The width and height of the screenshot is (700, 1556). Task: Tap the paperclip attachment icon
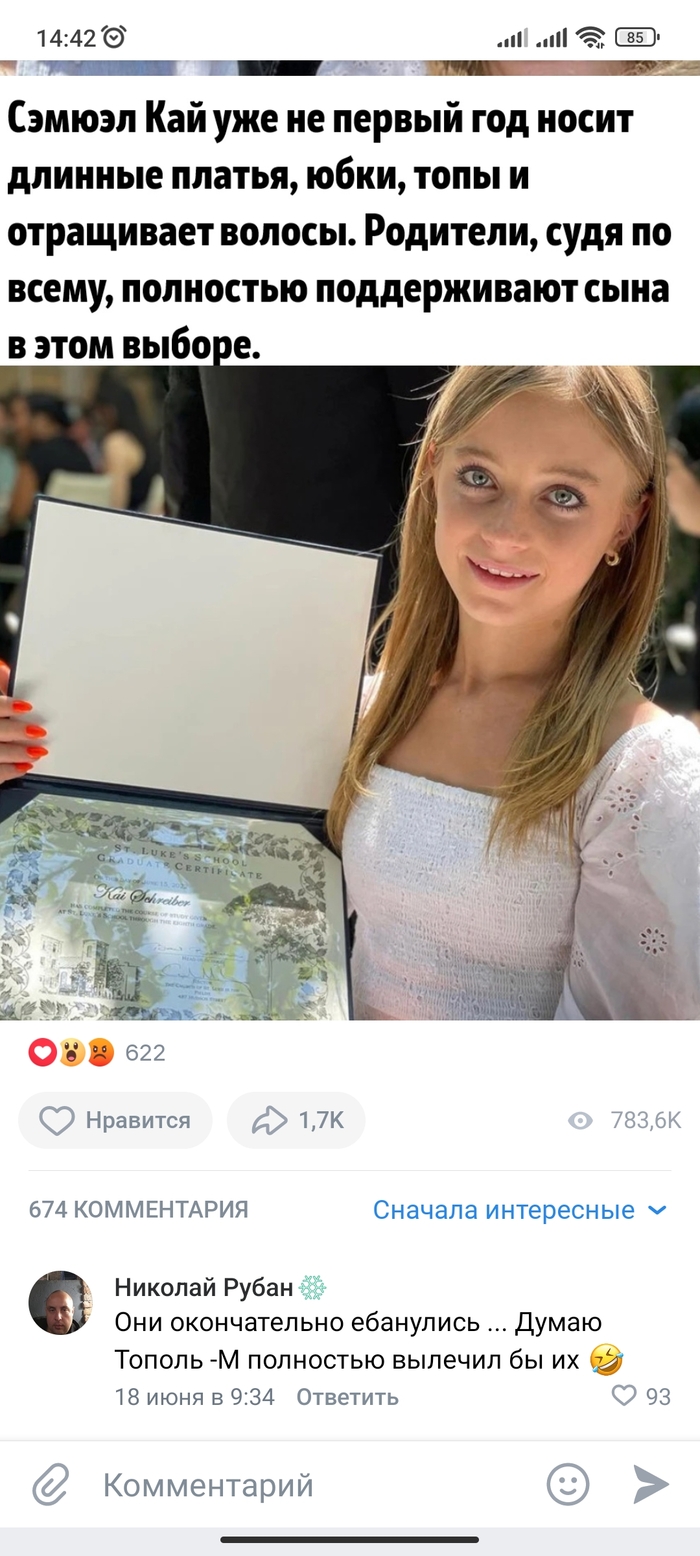(x=50, y=1484)
